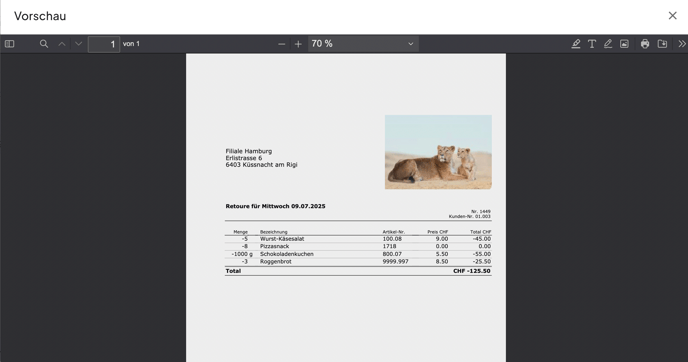Select the draw pencil tool

tap(608, 44)
